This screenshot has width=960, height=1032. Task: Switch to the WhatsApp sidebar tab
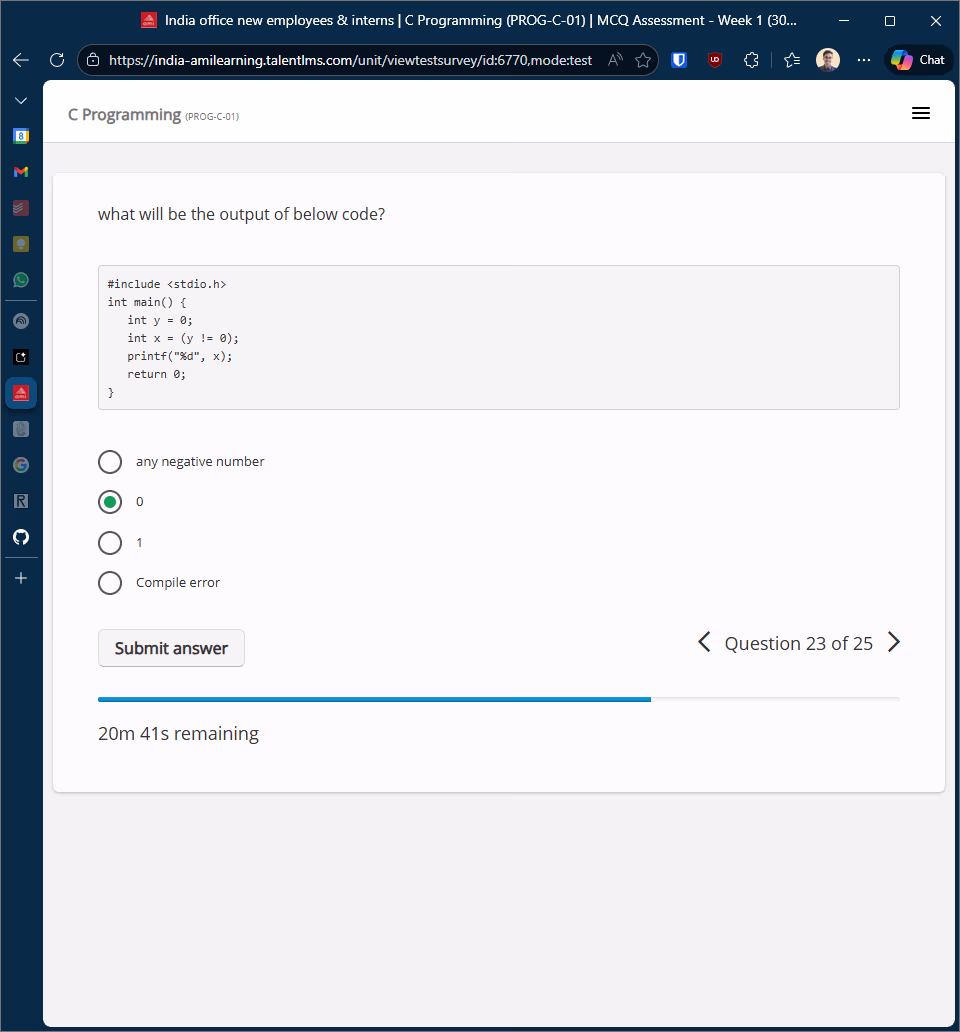pyautogui.click(x=21, y=280)
